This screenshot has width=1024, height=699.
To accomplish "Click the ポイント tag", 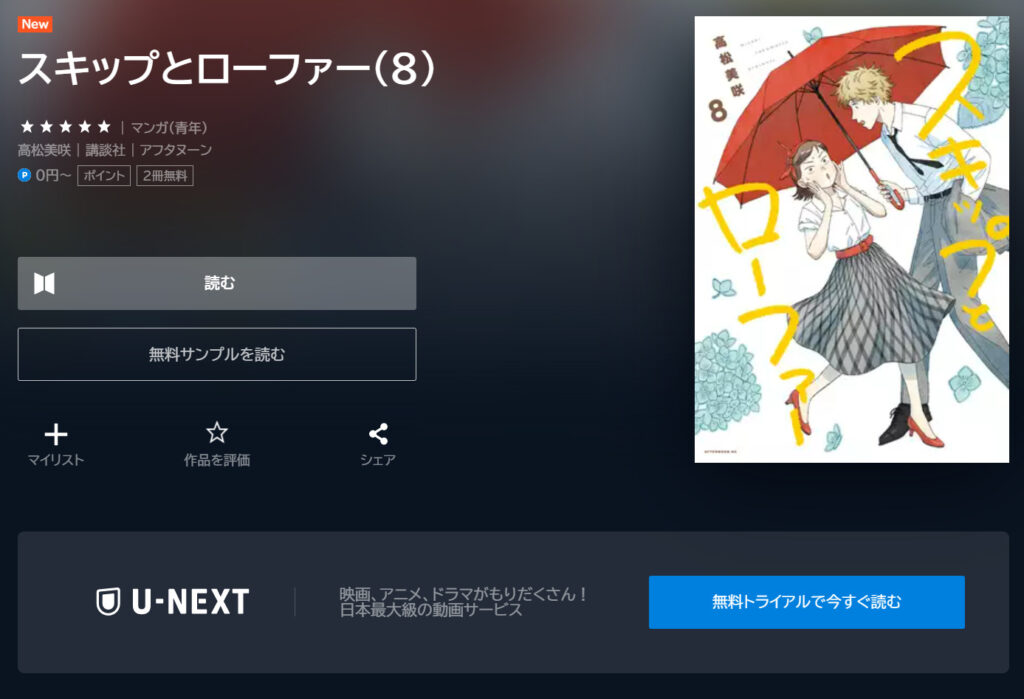I will [x=104, y=176].
